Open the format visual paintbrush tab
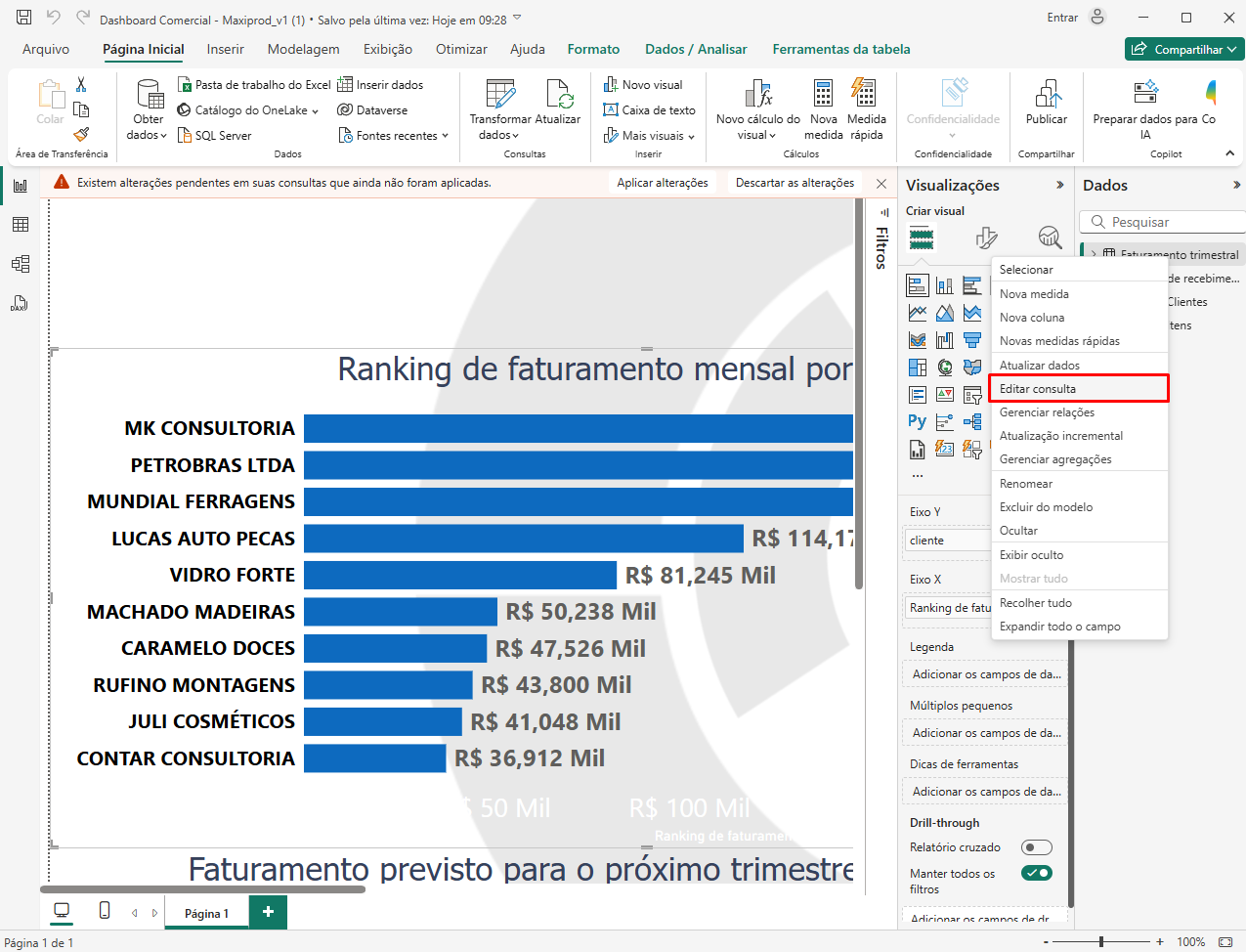1246x952 pixels. [986, 238]
